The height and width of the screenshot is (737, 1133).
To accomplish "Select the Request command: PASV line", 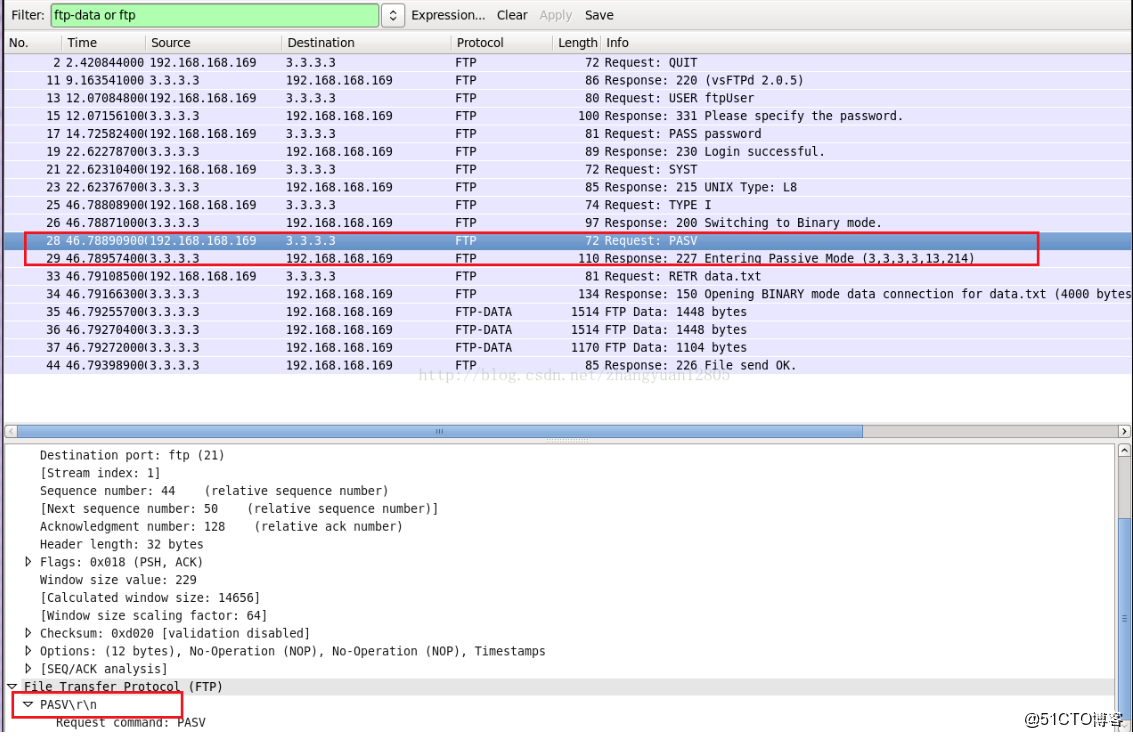I will pos(131,723).
